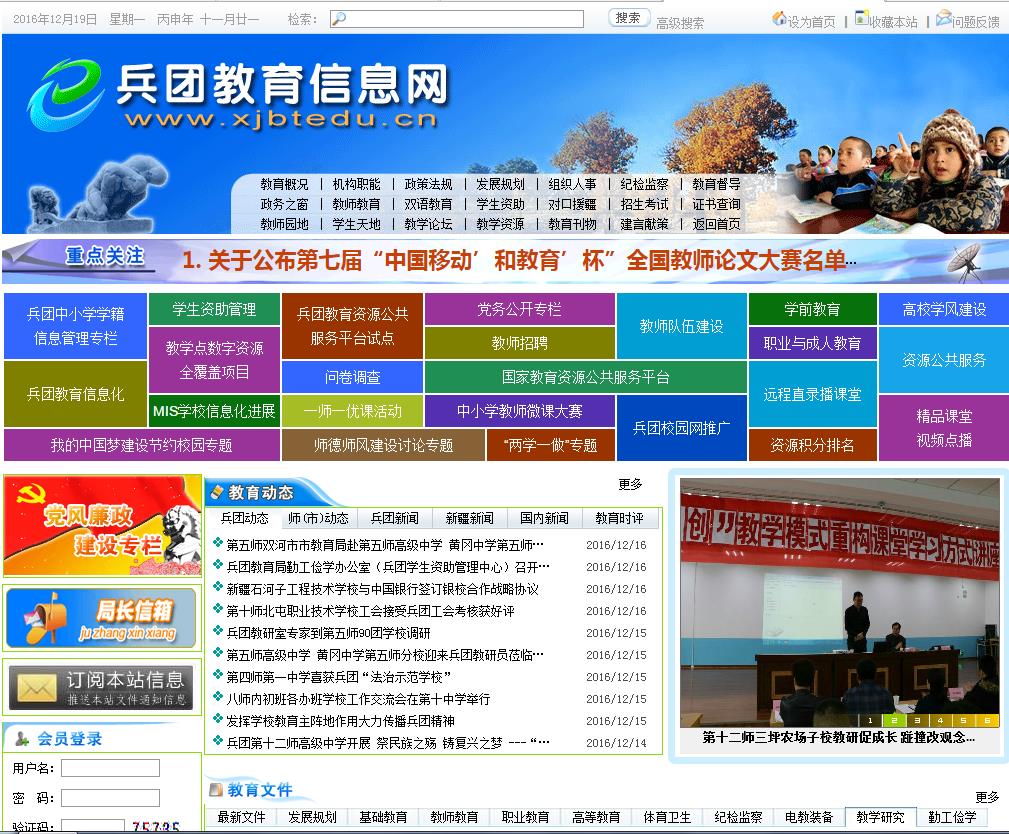
Task: Open 高级搜索 advanced search
Action: coord(680,23)
